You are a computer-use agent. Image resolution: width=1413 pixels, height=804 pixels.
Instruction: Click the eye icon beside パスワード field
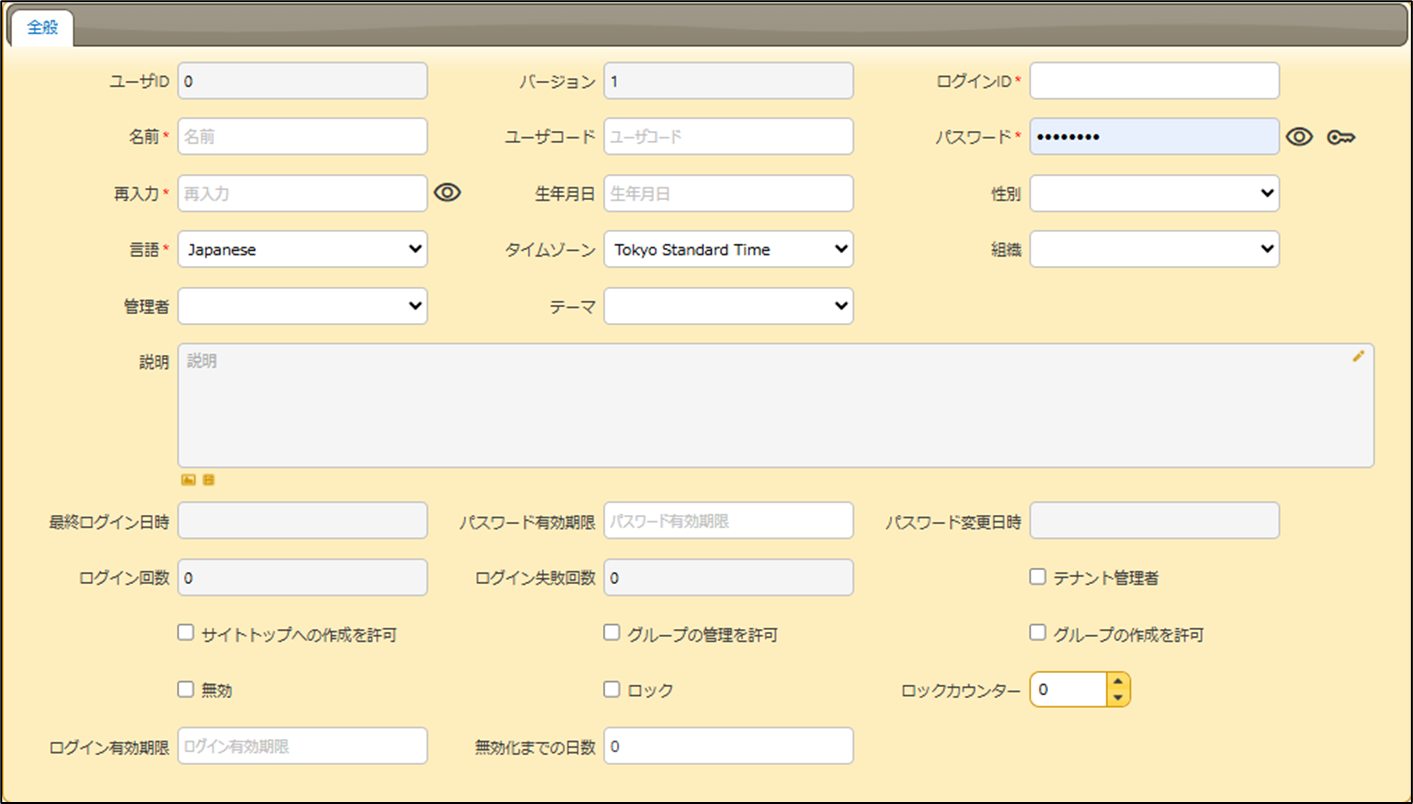[x=1298, y=137]
